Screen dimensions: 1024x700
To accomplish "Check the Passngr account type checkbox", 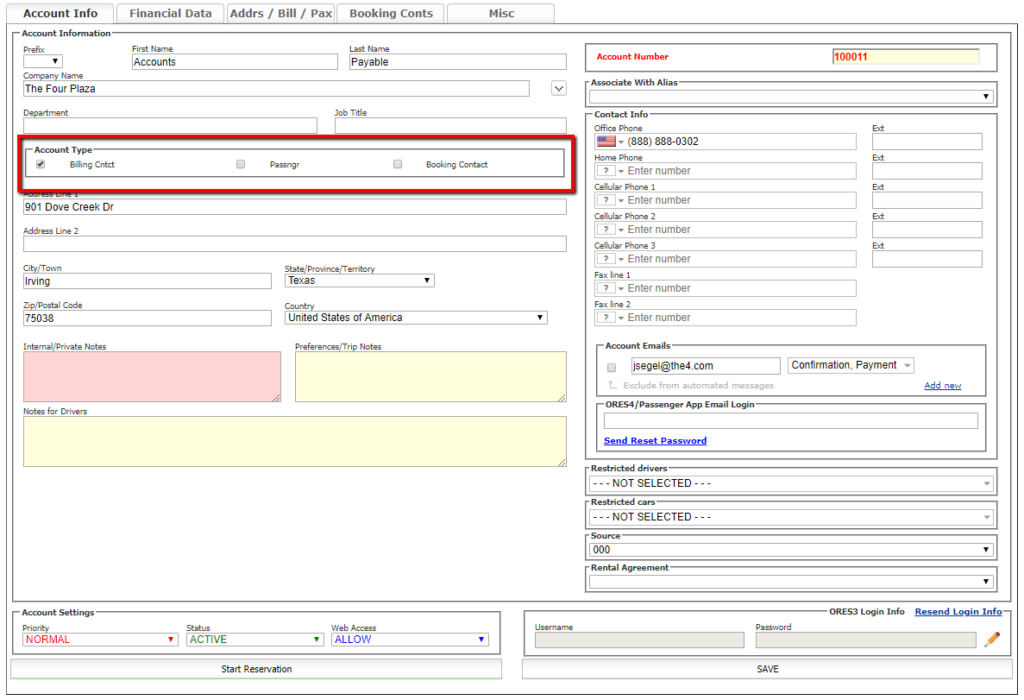I will click(x=241, y=164).
